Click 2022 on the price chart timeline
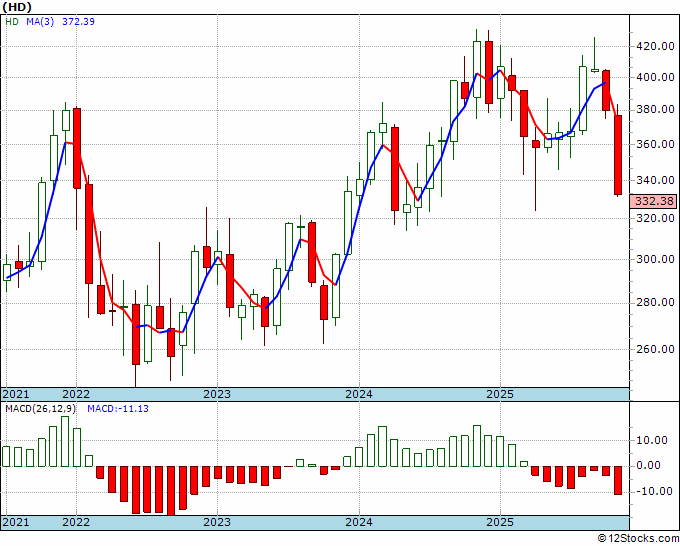 (76, 394)
